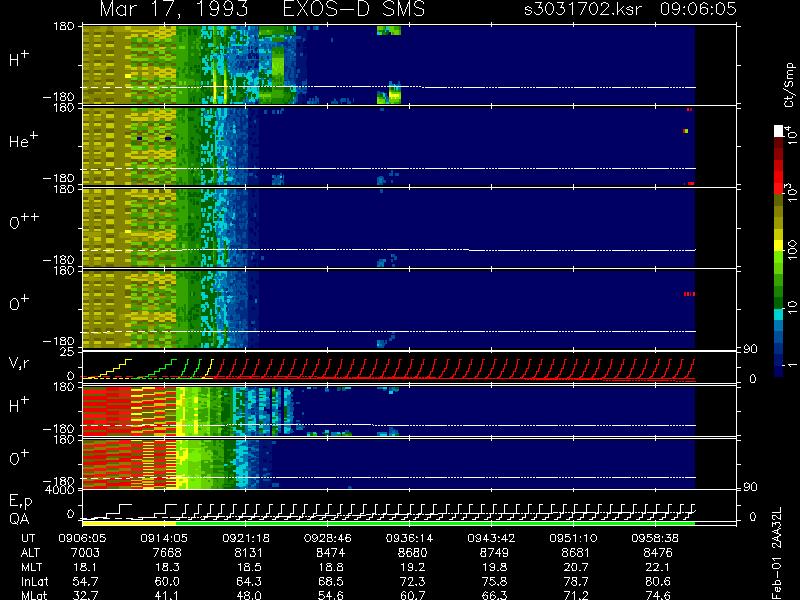Click the 10^4 tick label on color bar
This screenshot has width=800, height=600.
pos(790,135)
